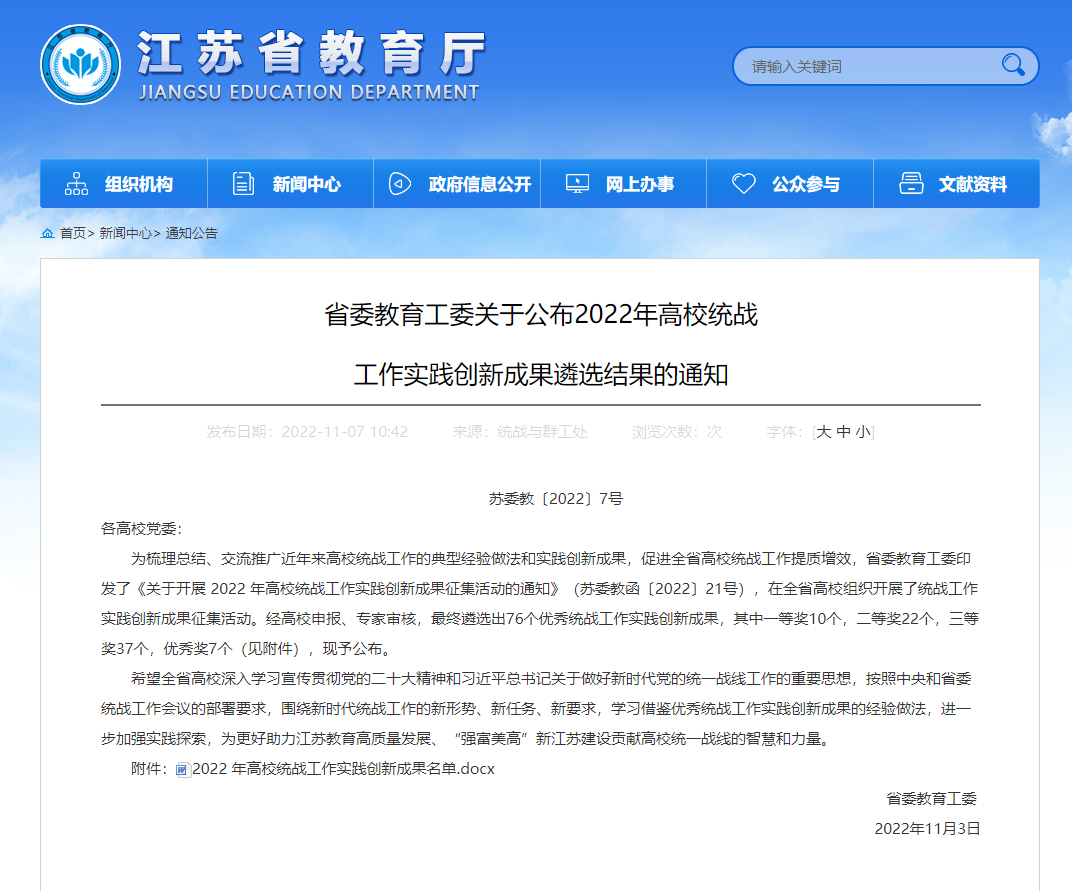Open 新闻中心 breadcrumb link

click(x=125, y=233)
